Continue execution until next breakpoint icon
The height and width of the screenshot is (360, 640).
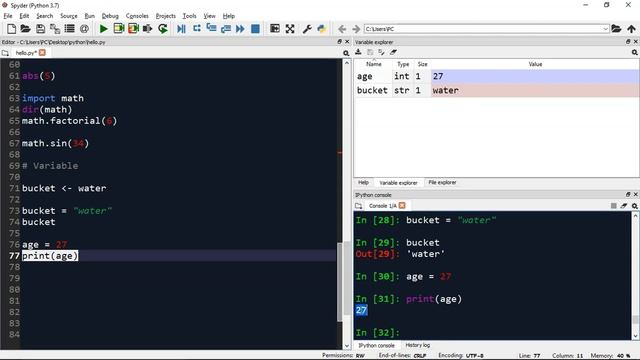coord(240,29)
